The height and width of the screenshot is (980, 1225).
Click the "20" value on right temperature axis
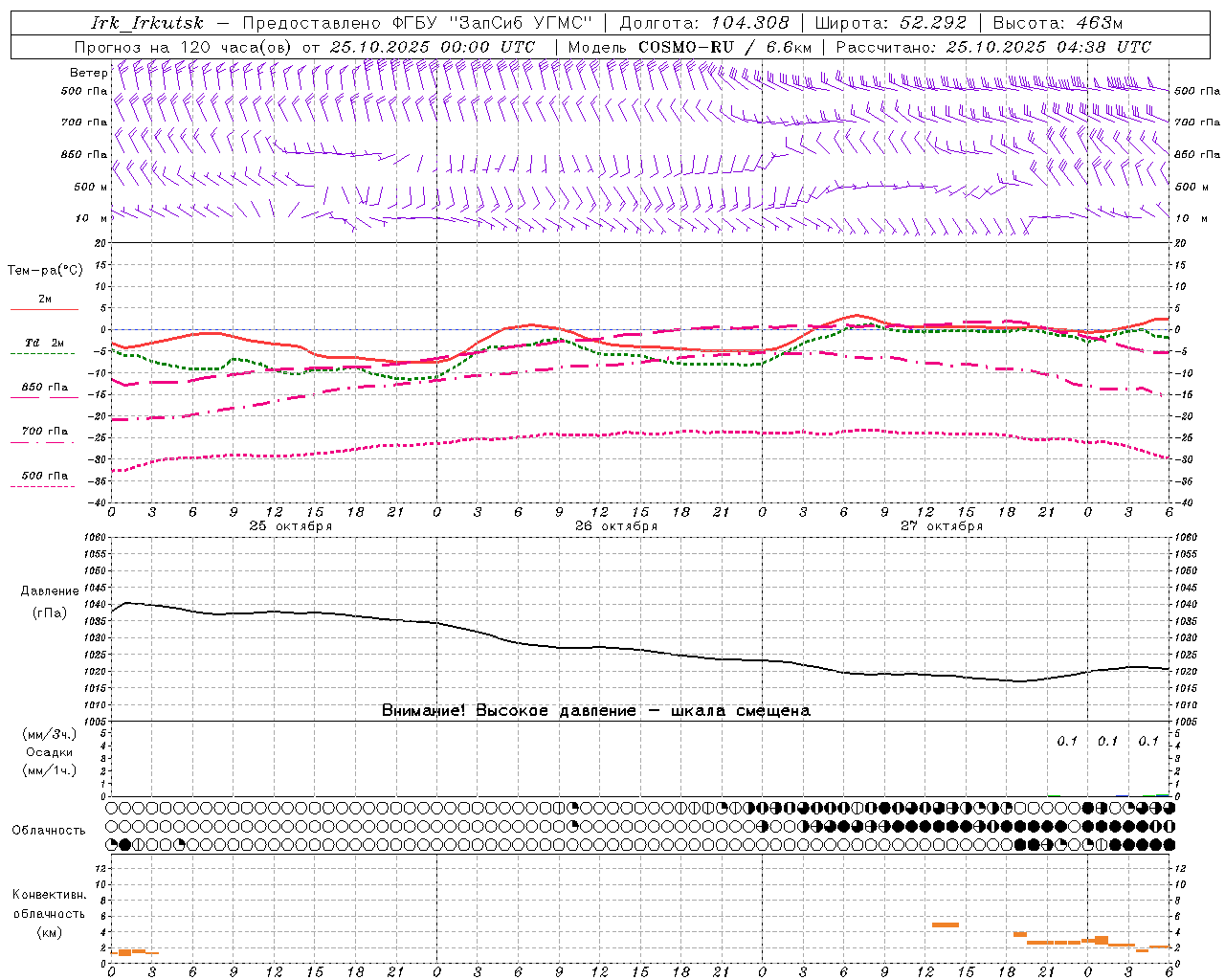[1180, 243]
